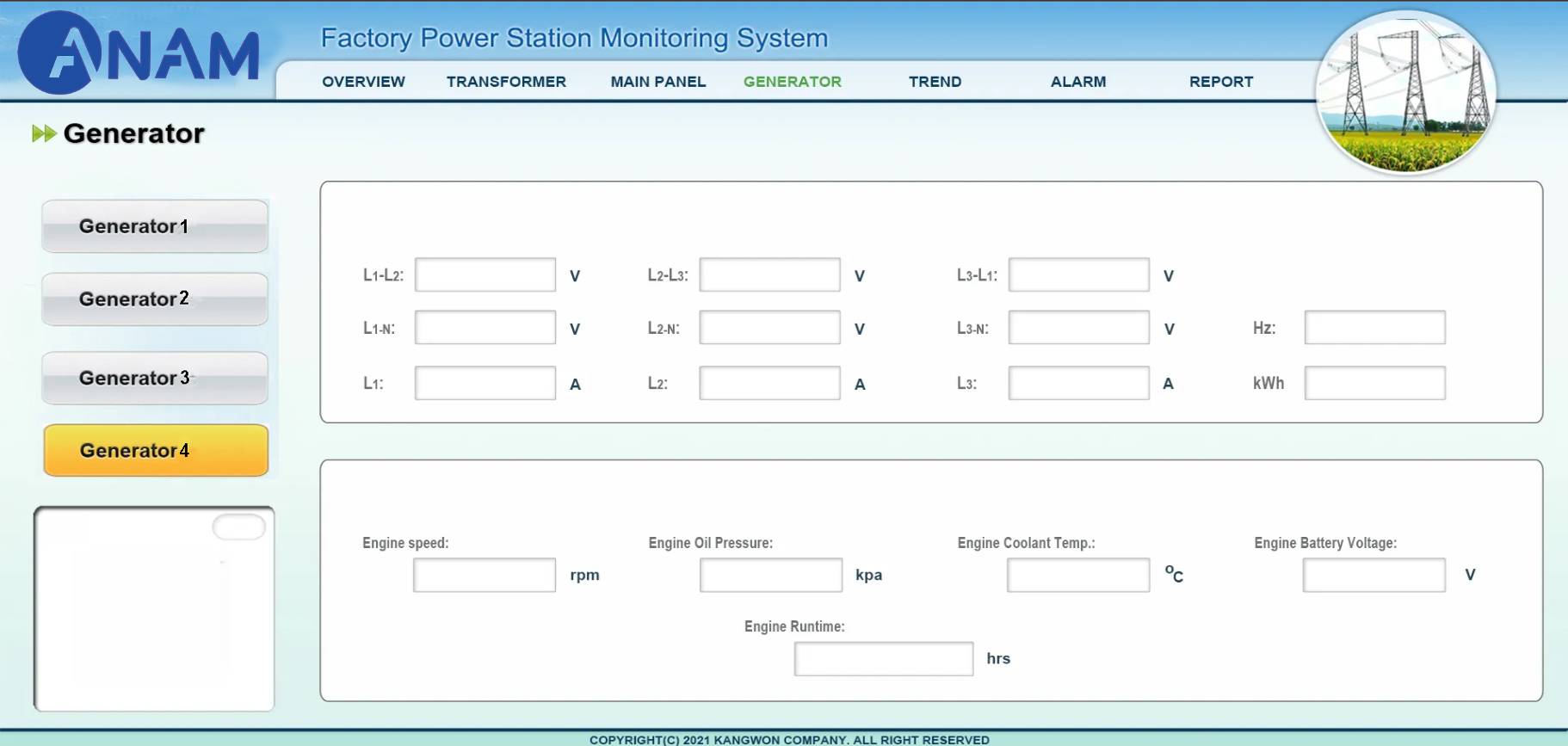Select the Engine speed rpm field
Image resolution: width=1568 pixels, height=746 pixels.
[x=485, y=575]
